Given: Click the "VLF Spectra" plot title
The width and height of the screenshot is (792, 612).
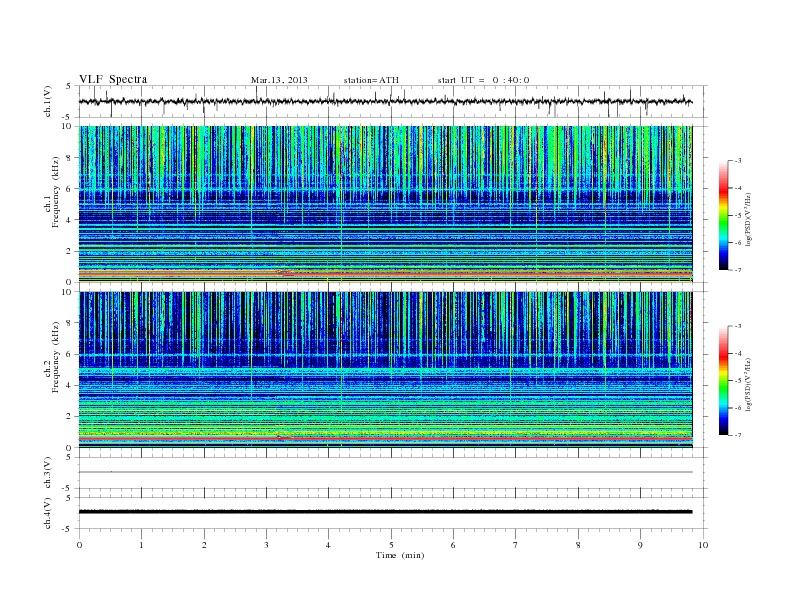Looking at the screenshot, I should 113,79.
